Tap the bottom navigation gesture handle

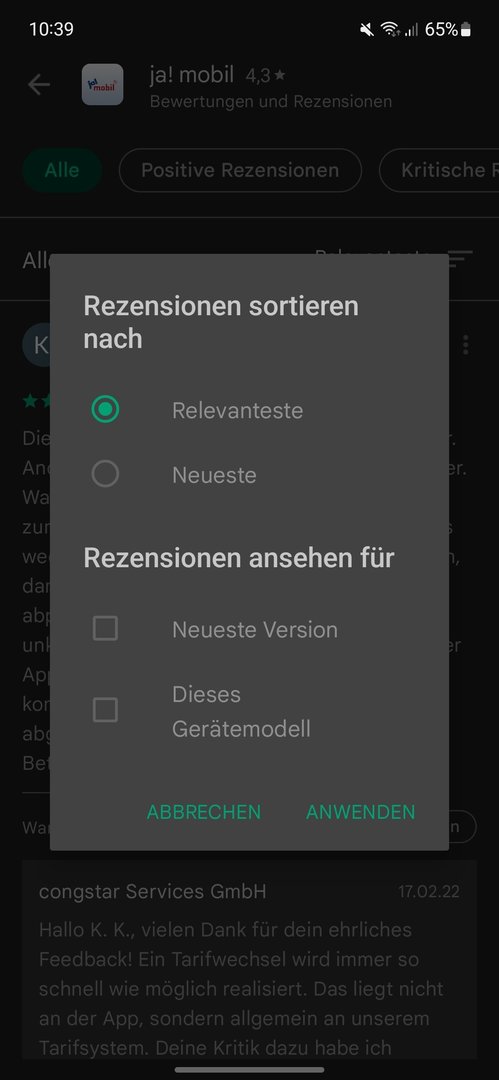(250, 1070)
